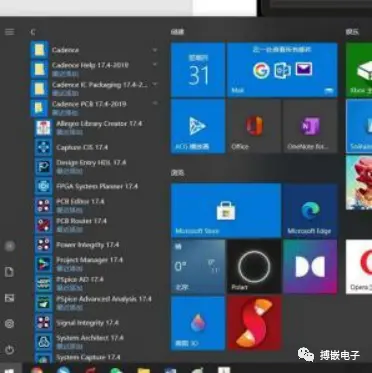Open the Dolby tile

(x=310, y=267)
